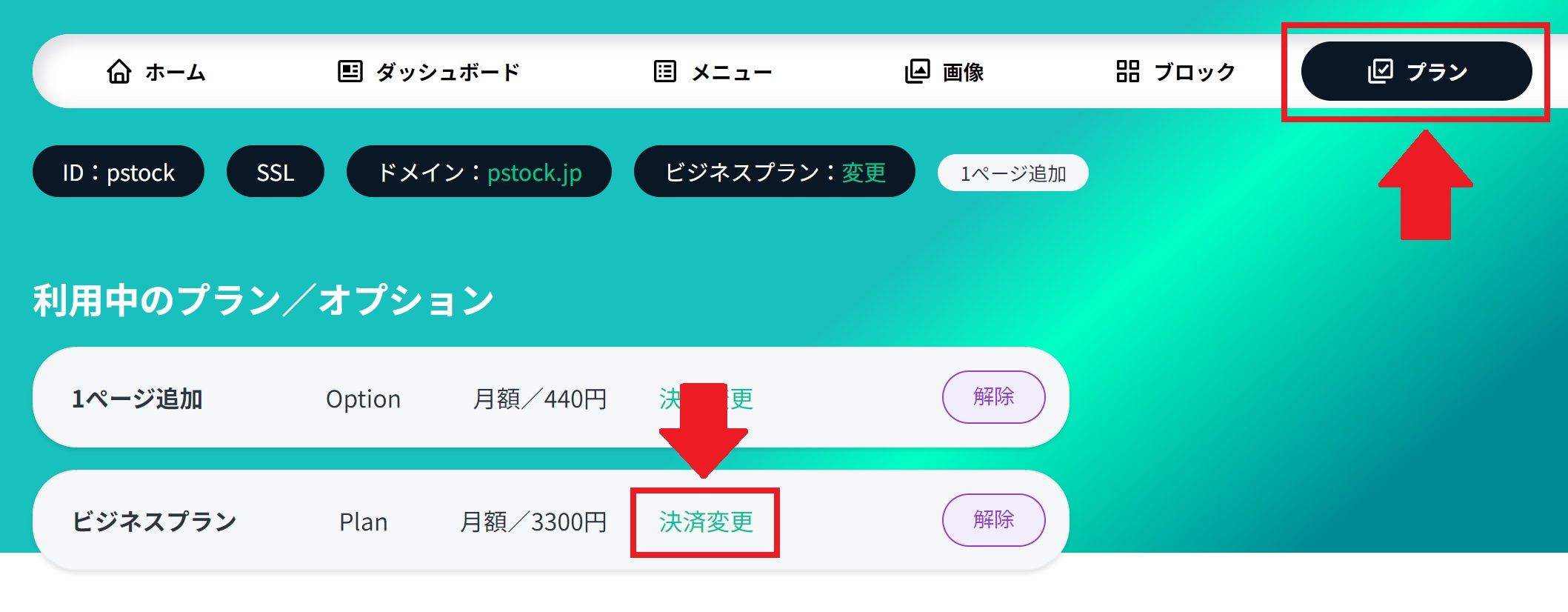
Task: Click the SSL badge
Action: (x=276, y=171)
